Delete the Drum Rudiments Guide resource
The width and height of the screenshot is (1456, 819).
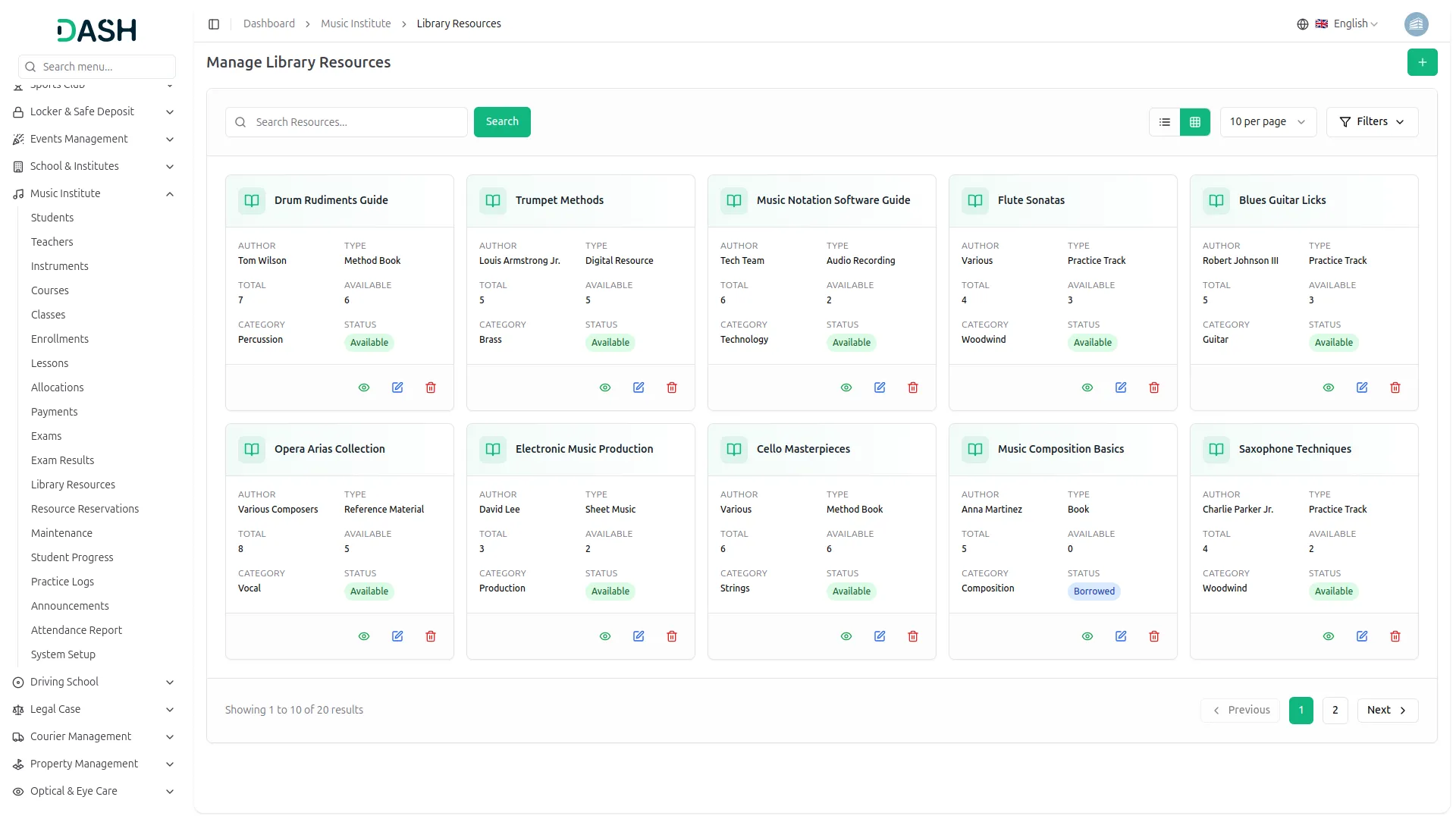click(431, 388)
